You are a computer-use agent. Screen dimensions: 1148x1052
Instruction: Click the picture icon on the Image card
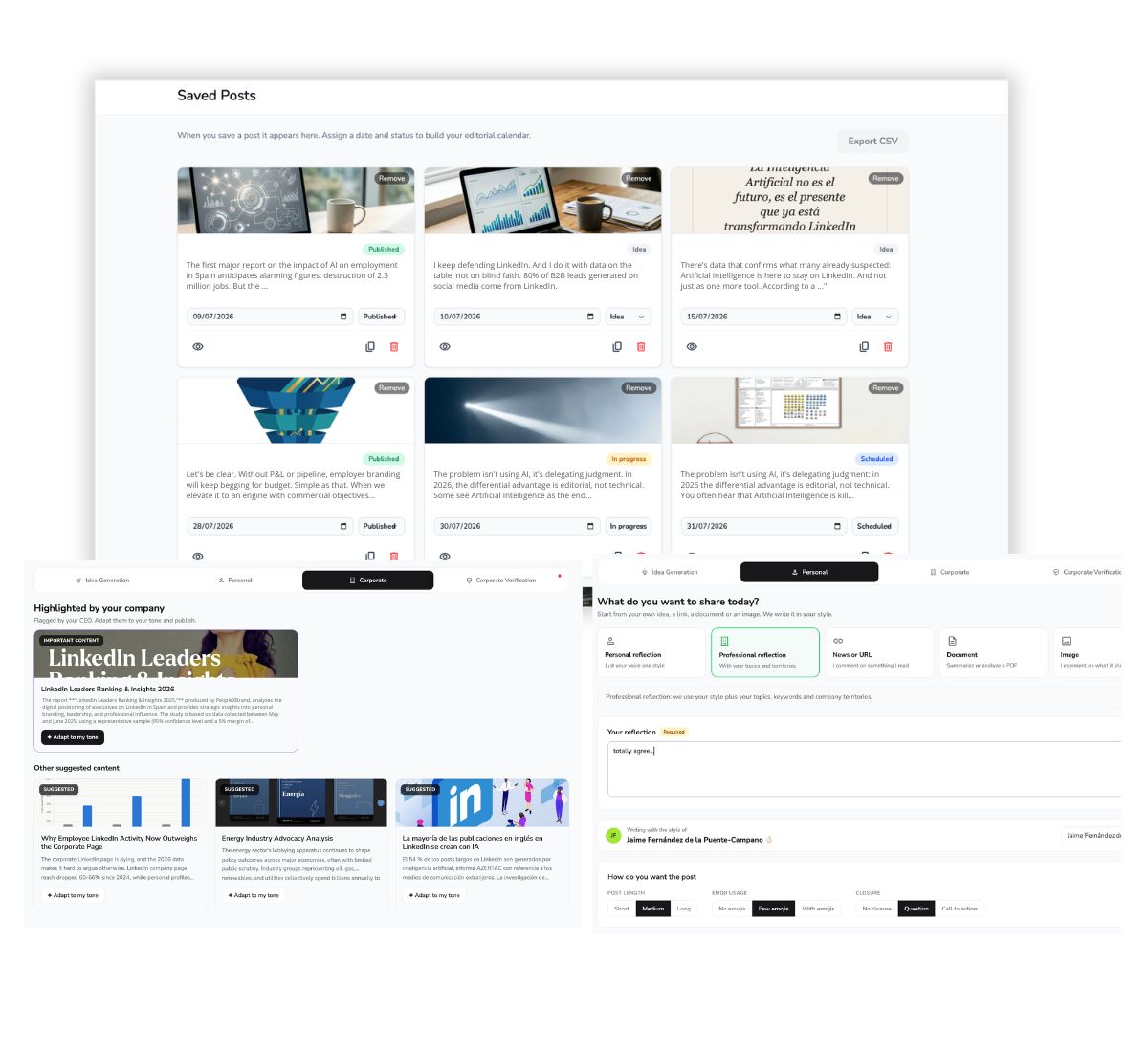pos(1066,641)
